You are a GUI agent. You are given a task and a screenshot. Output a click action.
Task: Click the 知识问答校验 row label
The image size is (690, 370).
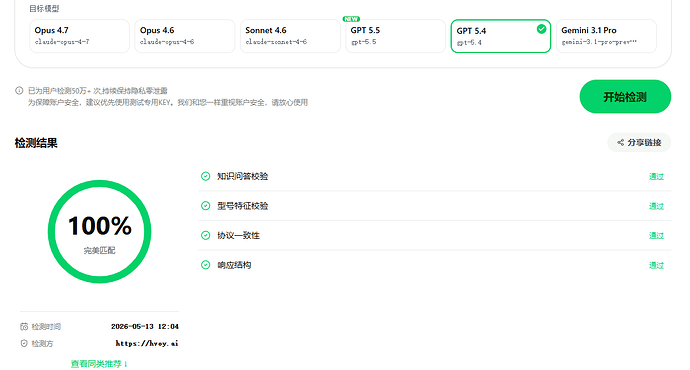(x=242, y=176)
